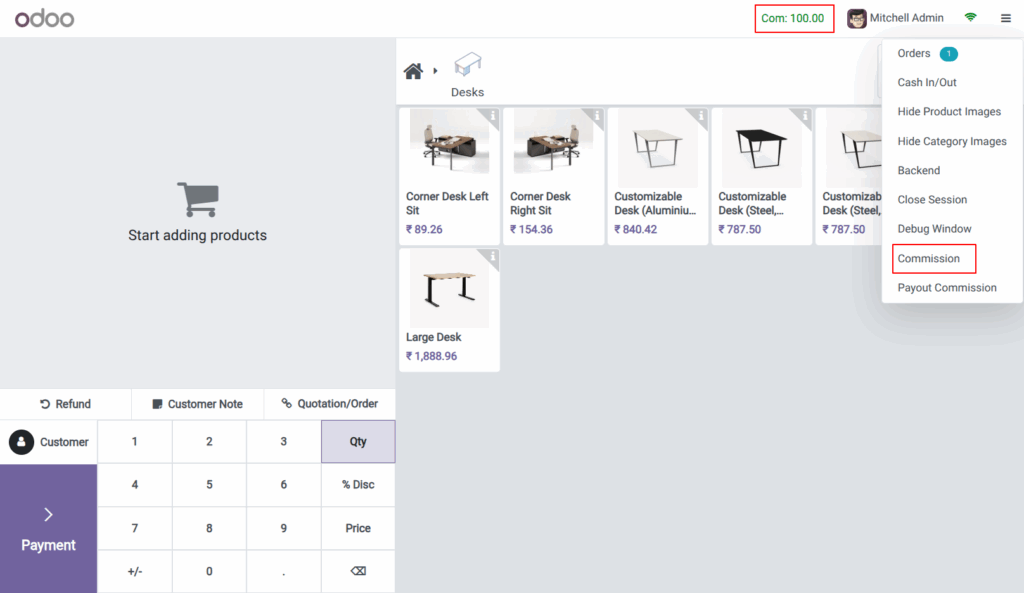Screen dimensions: 1024x593
Task: Click the Com: 100.00 commission badge
Action: 794,17
